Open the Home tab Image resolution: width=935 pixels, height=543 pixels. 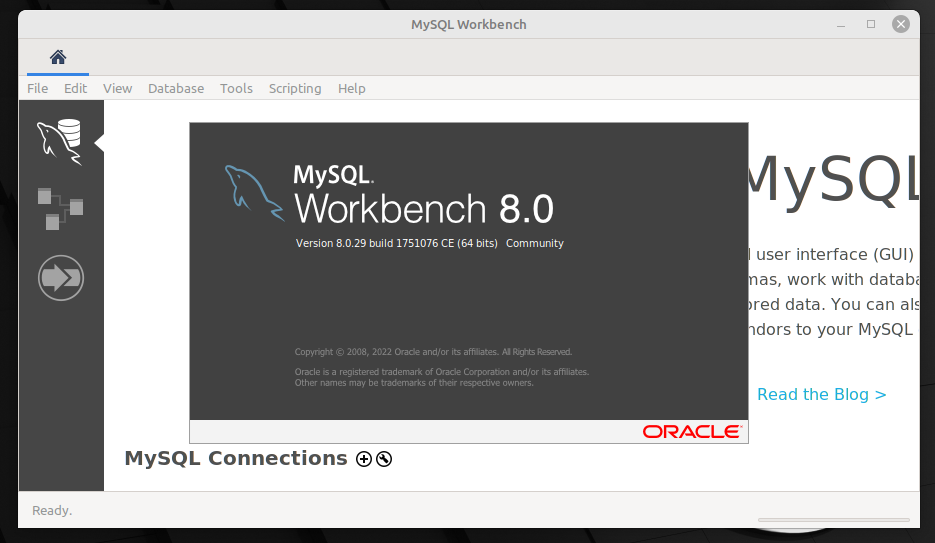click(58, 57)
